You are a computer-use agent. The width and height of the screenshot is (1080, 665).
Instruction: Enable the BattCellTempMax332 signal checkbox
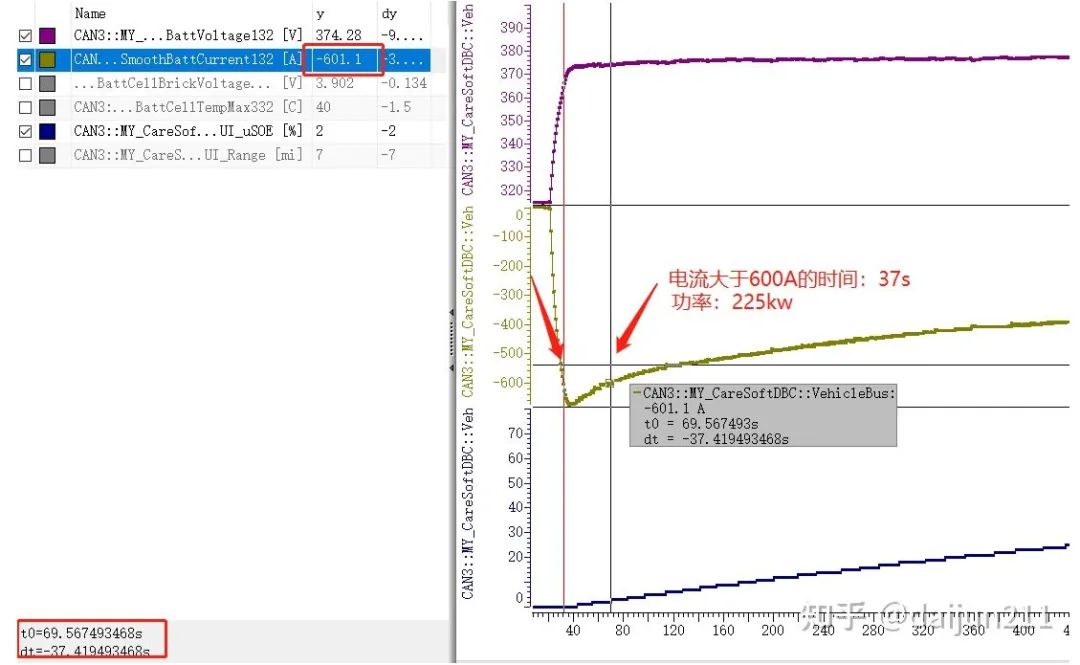pos(25,108)
